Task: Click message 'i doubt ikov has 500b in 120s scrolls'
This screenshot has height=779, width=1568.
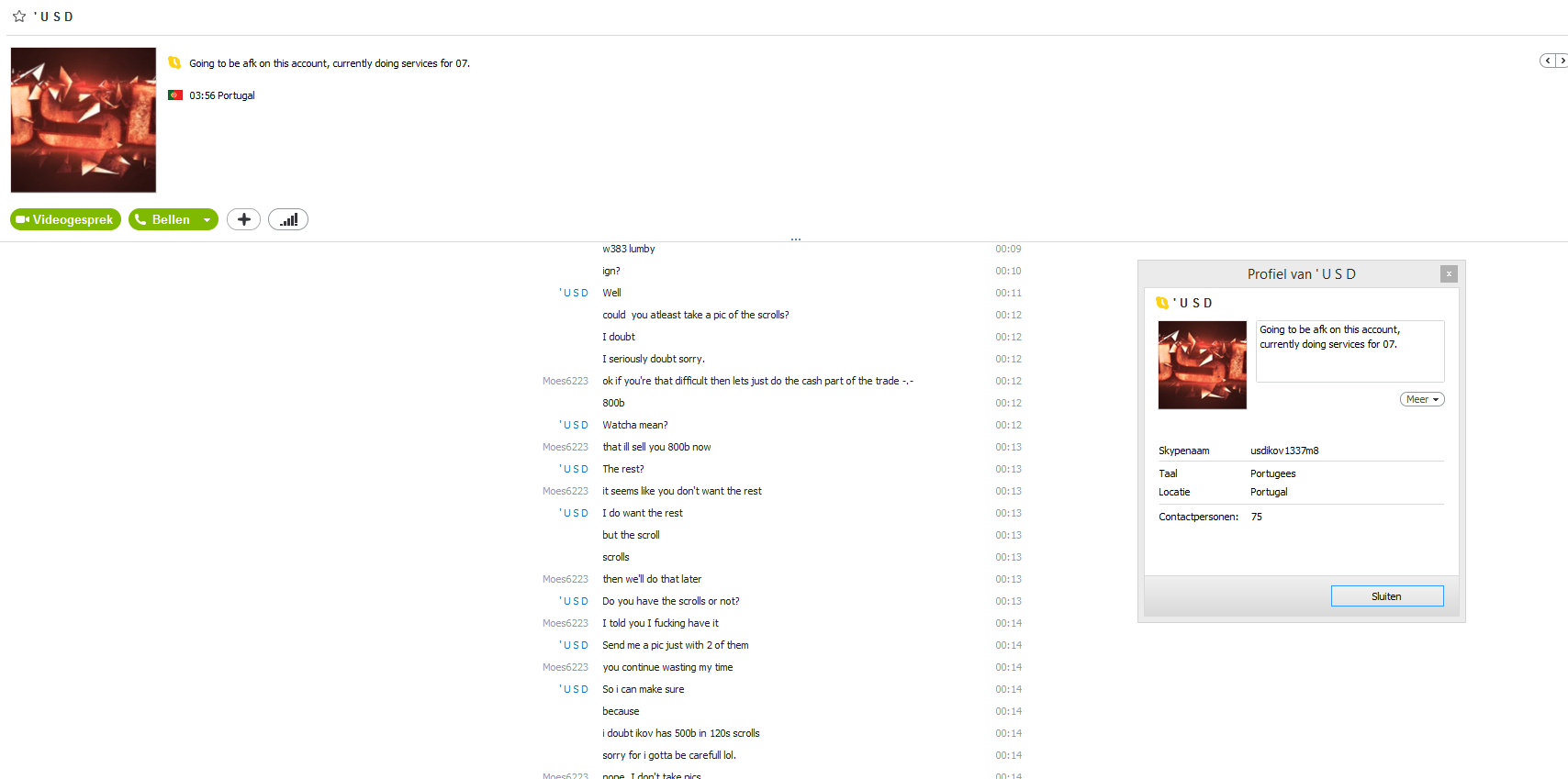Action: tap(681, 733)
